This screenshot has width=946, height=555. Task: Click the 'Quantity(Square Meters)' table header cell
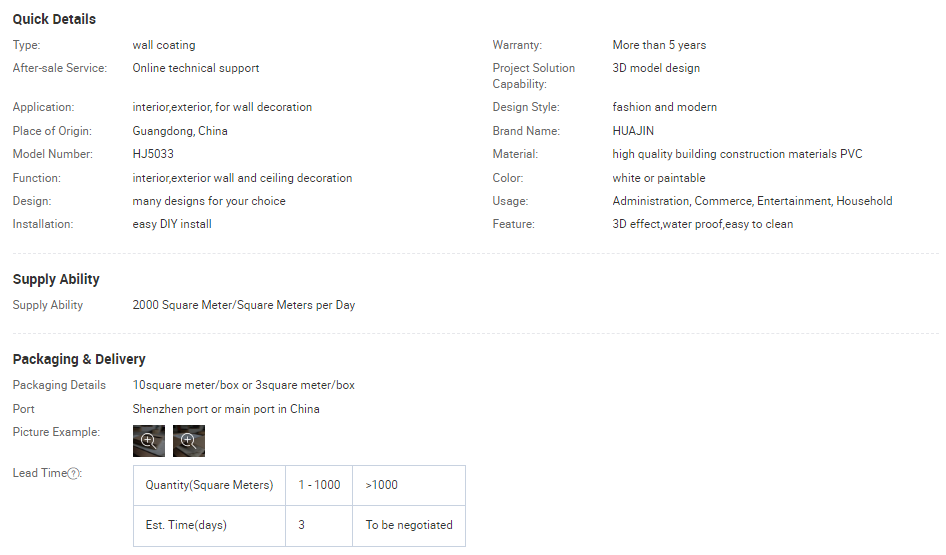(209, 485)
